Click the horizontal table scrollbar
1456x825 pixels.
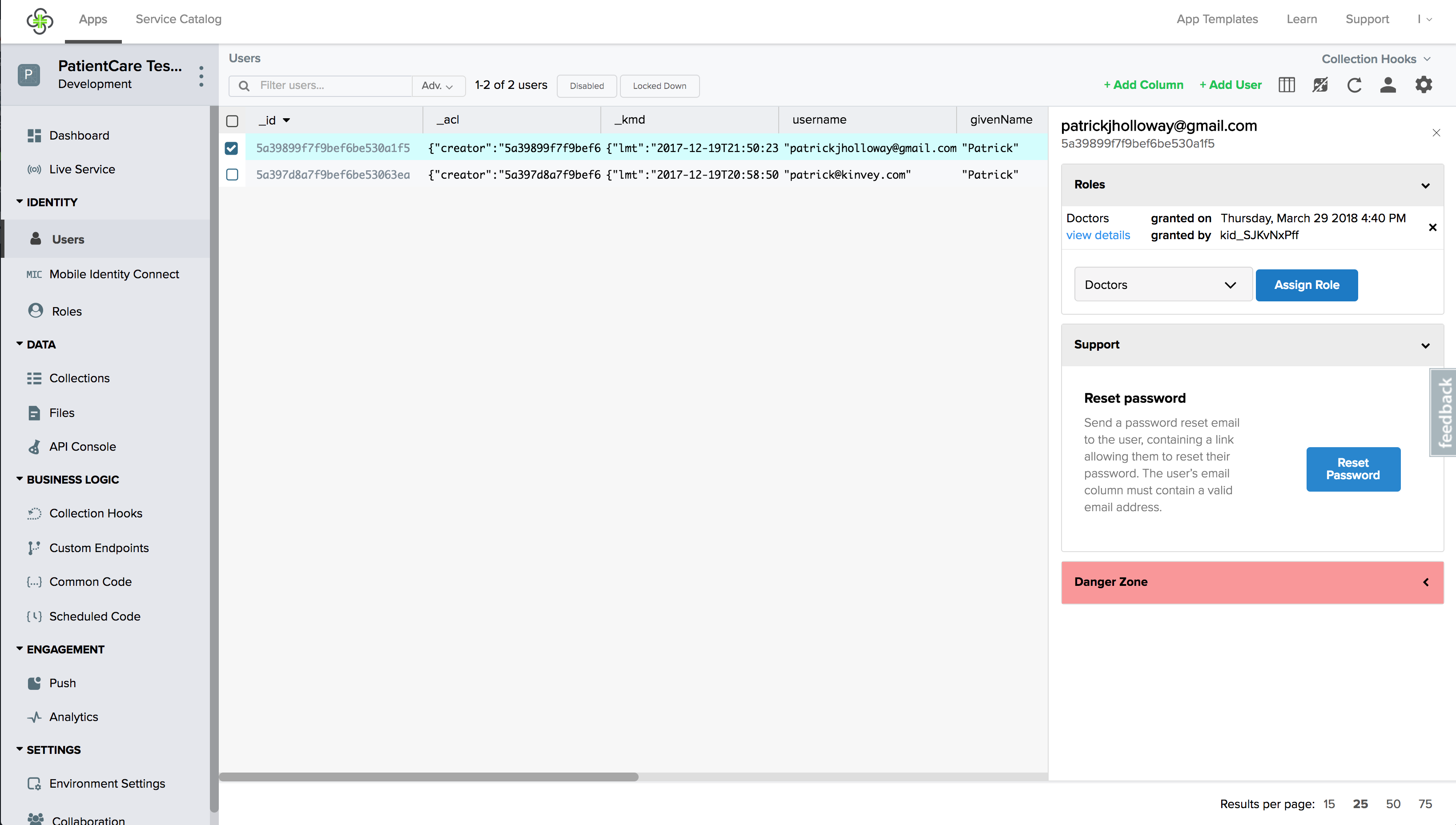[x=428, y=777]
